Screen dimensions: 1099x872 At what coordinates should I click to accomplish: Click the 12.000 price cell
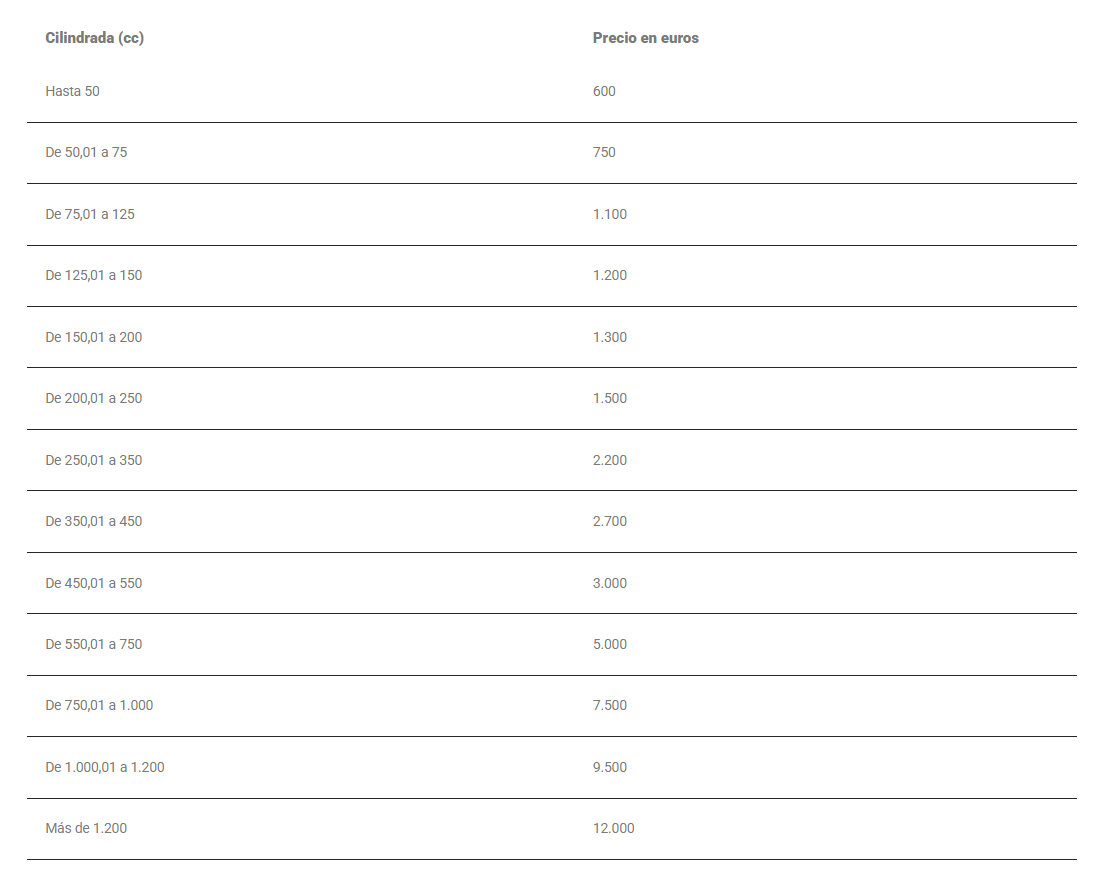click(613, 828)
